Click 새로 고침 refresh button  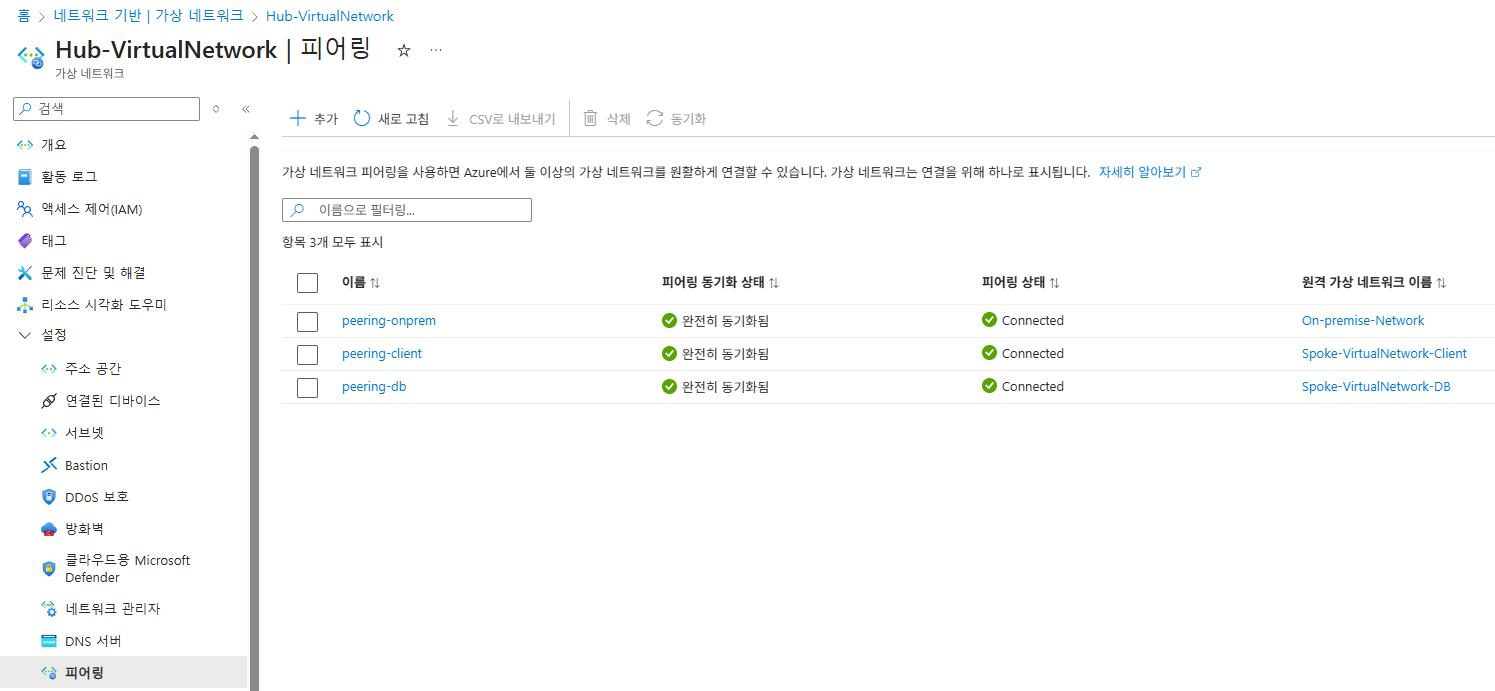(x=392, y=119)
